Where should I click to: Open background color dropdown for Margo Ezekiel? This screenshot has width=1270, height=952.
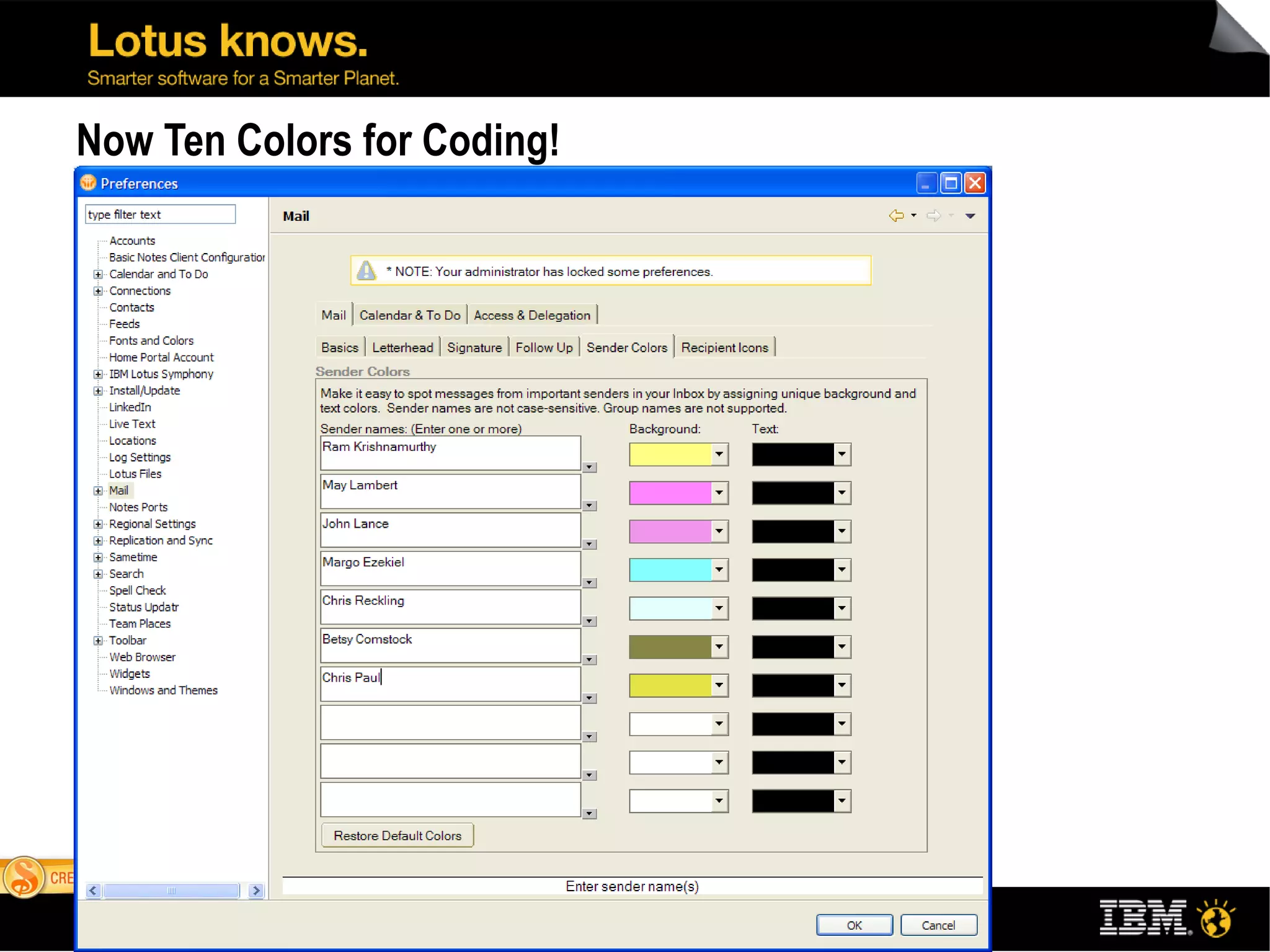(x=719, y=570)
